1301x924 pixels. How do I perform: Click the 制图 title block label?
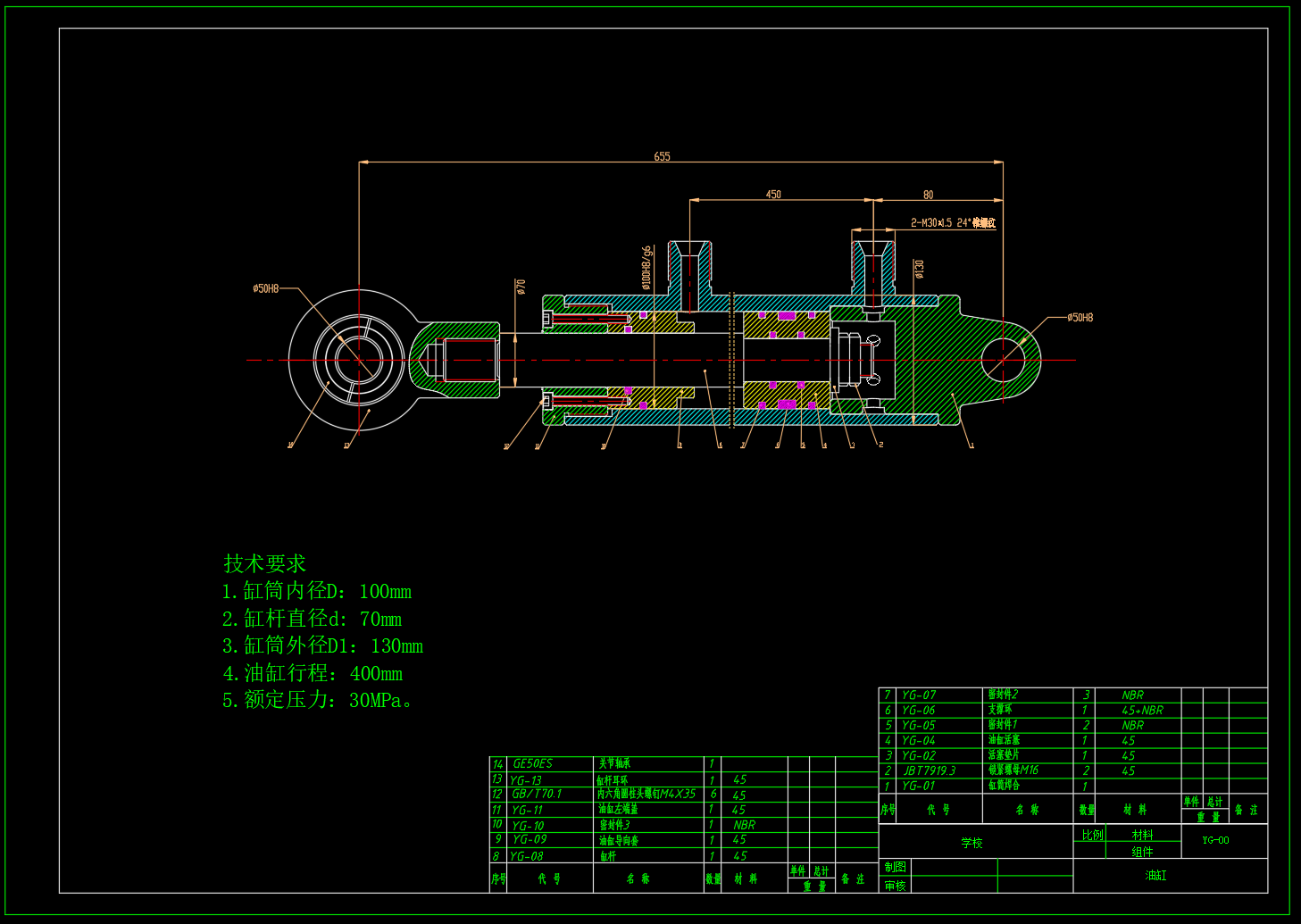tap(895, 867)
